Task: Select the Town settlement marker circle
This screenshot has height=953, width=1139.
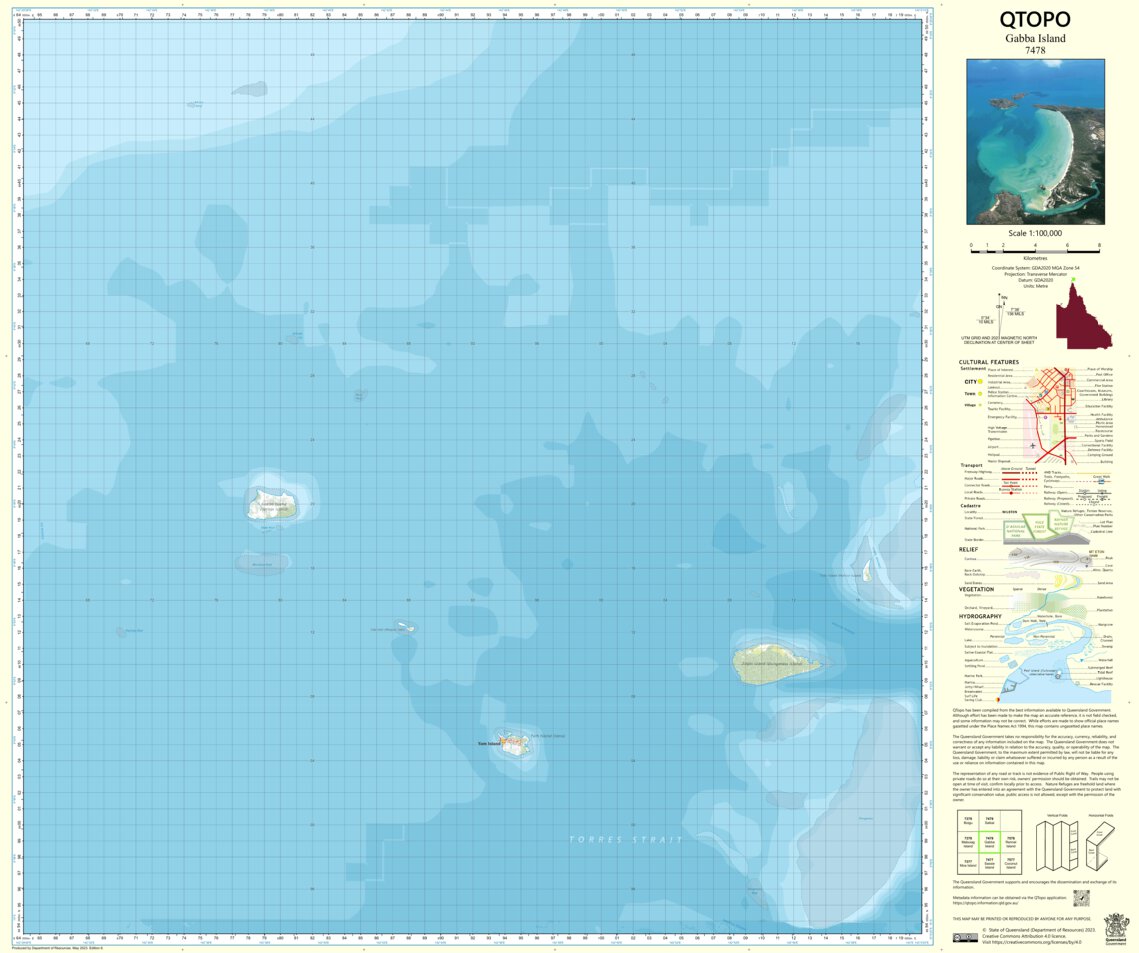Action: click(980, 394)
